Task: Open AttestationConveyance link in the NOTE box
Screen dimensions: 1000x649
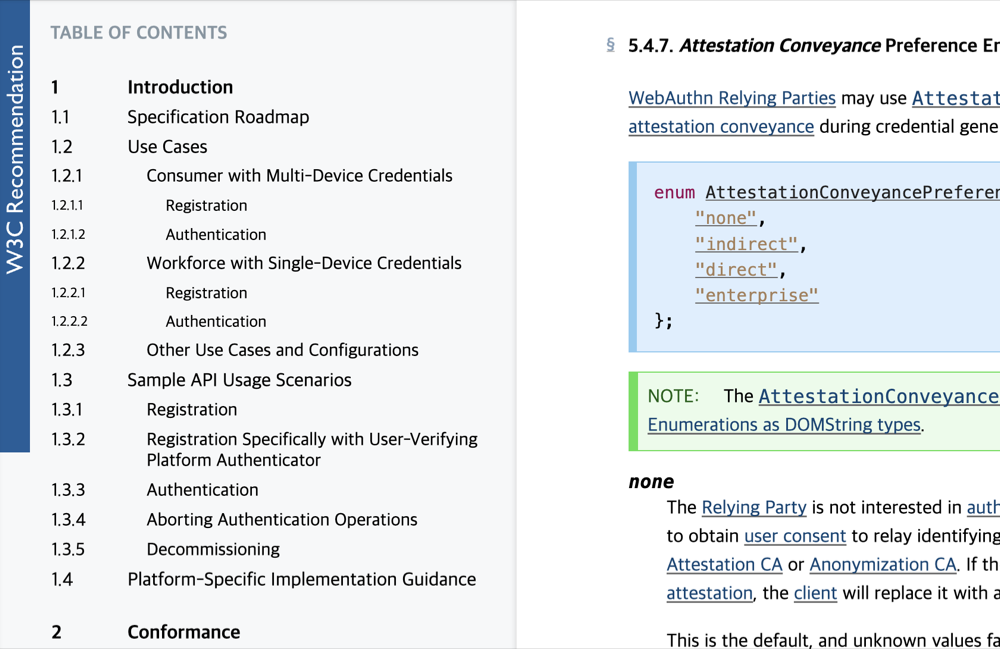Action: pyautogui.click(x=879, y=396)
